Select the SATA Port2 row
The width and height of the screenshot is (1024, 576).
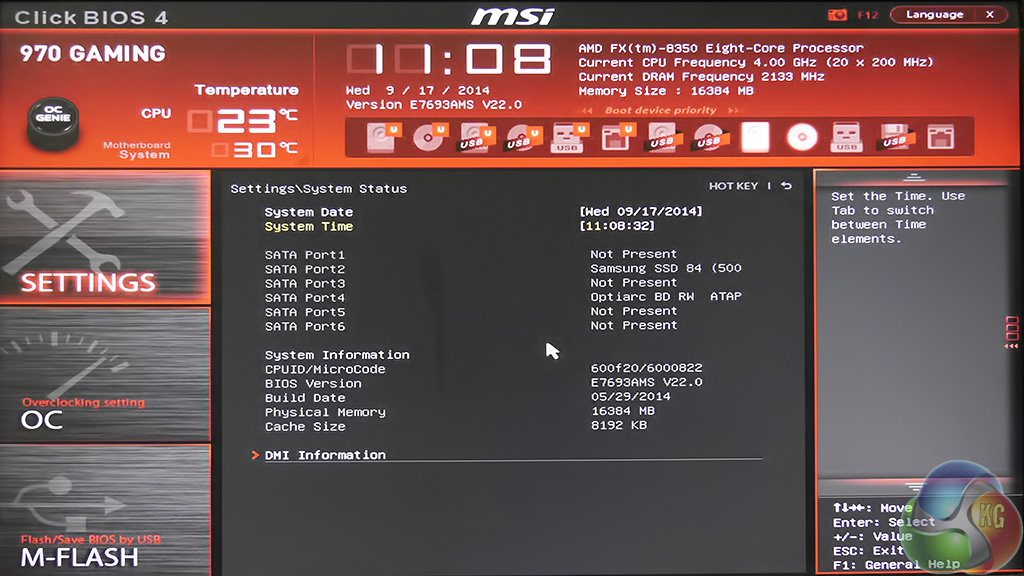(x=503, y=269)
